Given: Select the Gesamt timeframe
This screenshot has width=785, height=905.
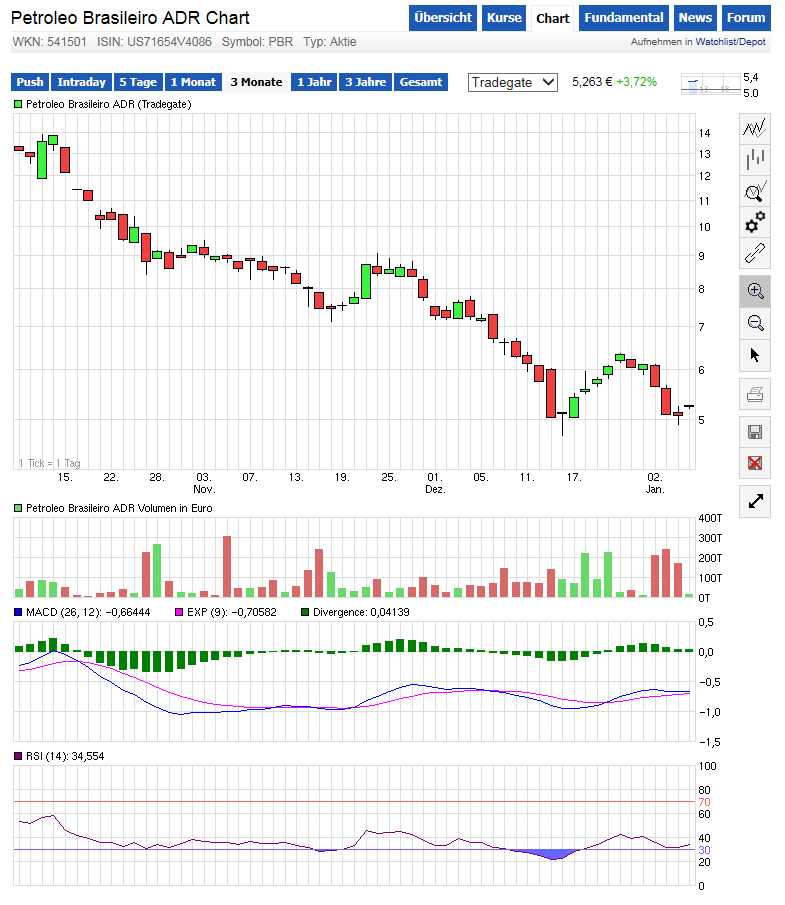Looking at the screenshot, I should [421, 82].
